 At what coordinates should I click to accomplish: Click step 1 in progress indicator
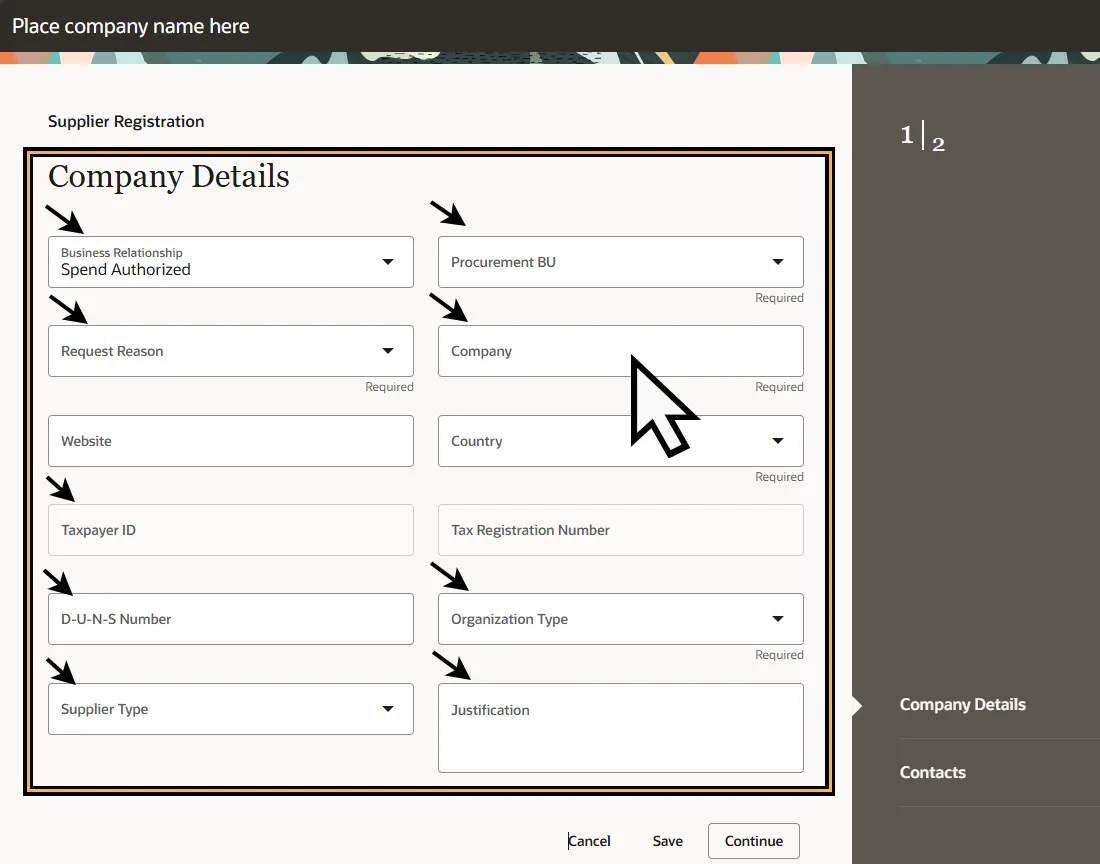pyautogui.click(x=906, y=135)
